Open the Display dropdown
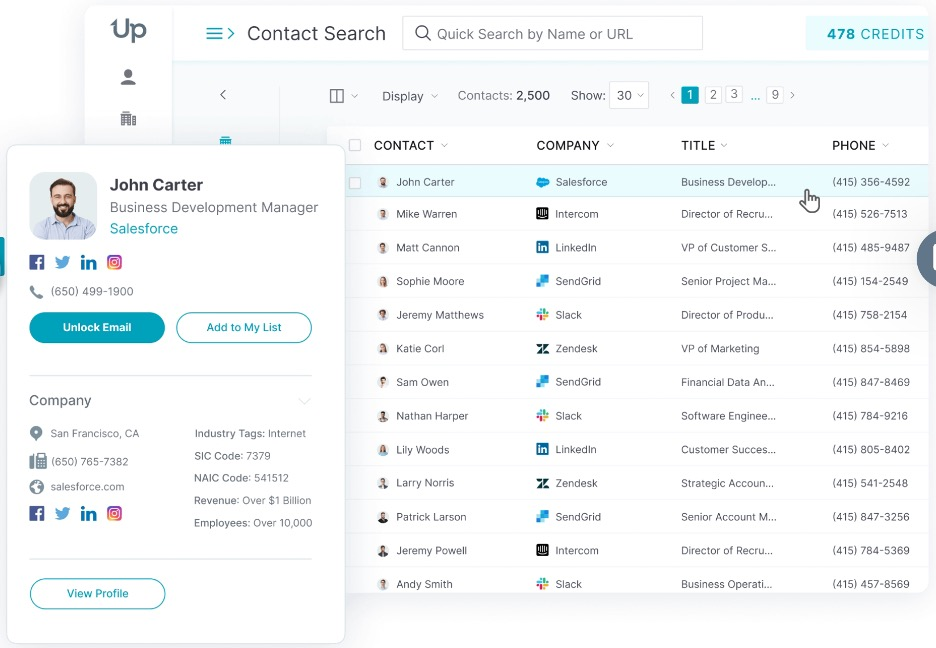This screenshot has width=936, height=648. [410, 96]
